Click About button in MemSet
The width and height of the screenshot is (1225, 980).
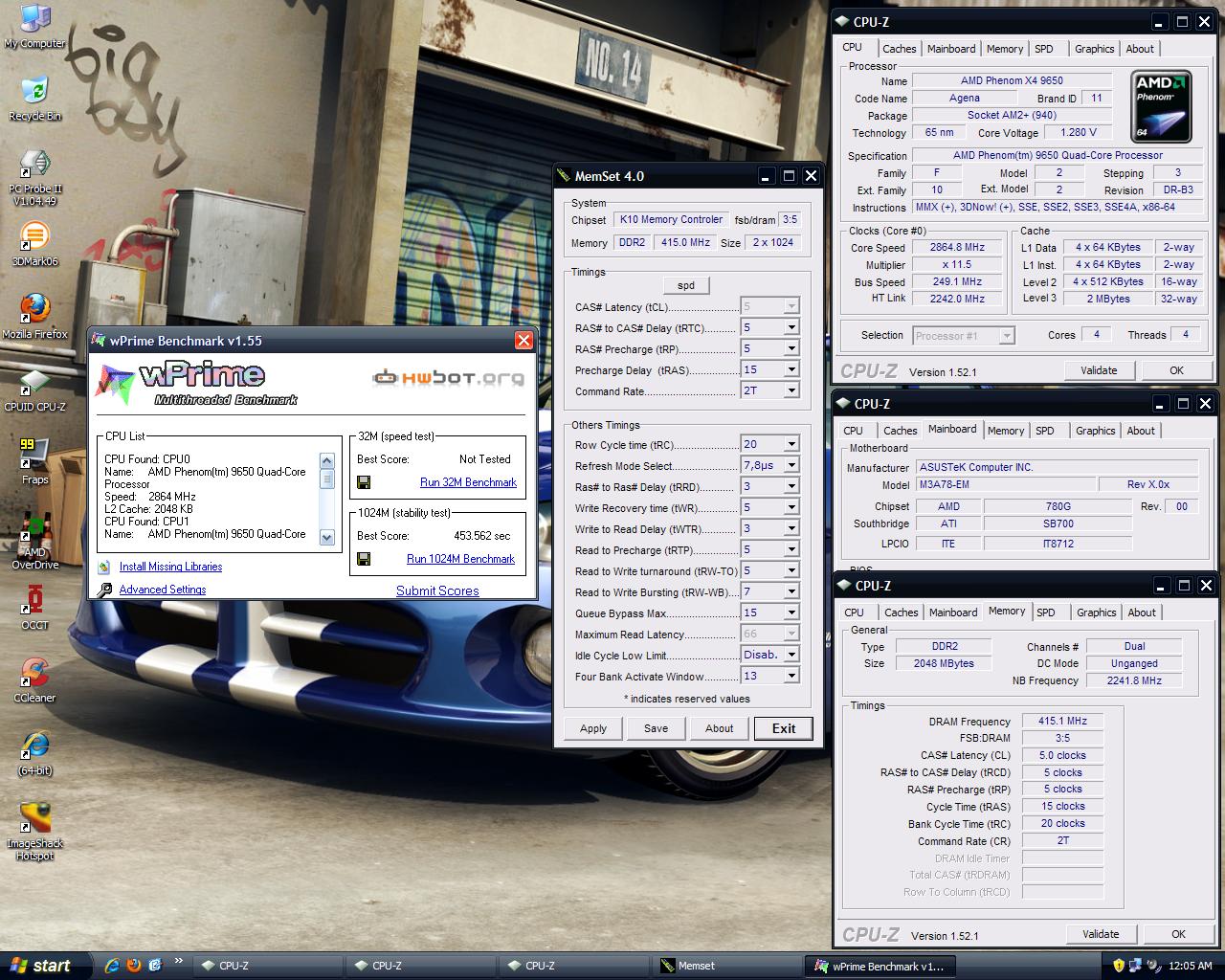[x=720, y=728]
